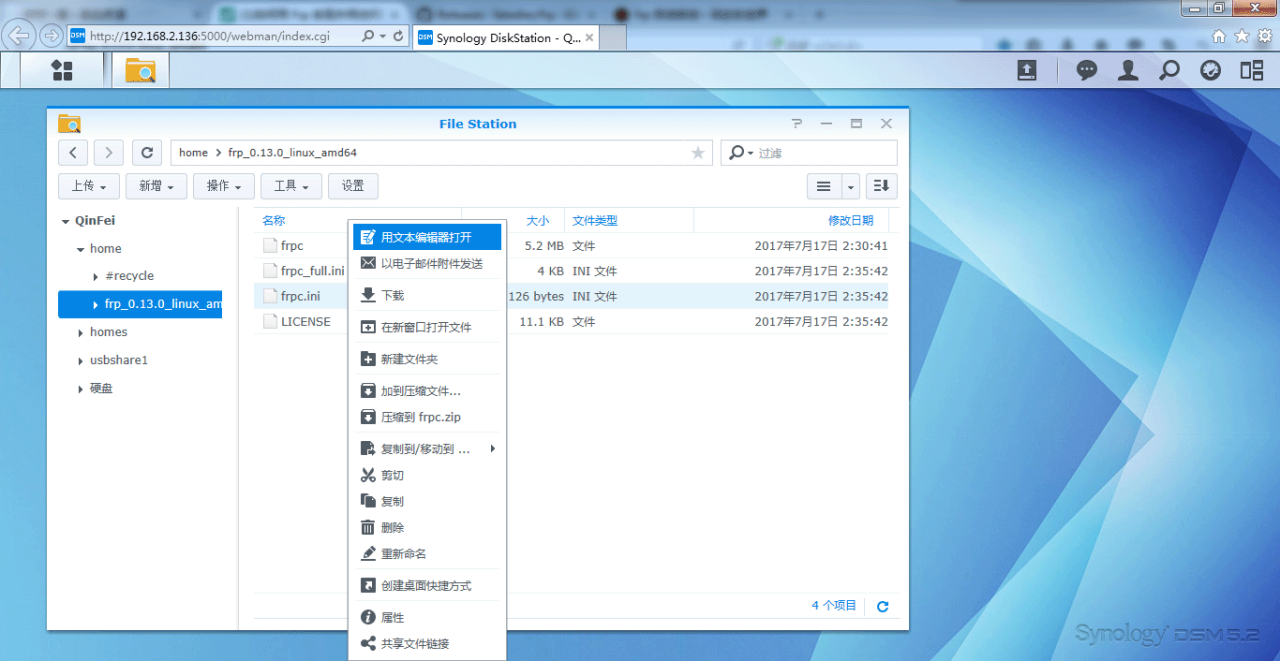Open the user account options icon
Image resolution: width=1280 pixels, height=661 pixels.
(x=1128, y=70)
